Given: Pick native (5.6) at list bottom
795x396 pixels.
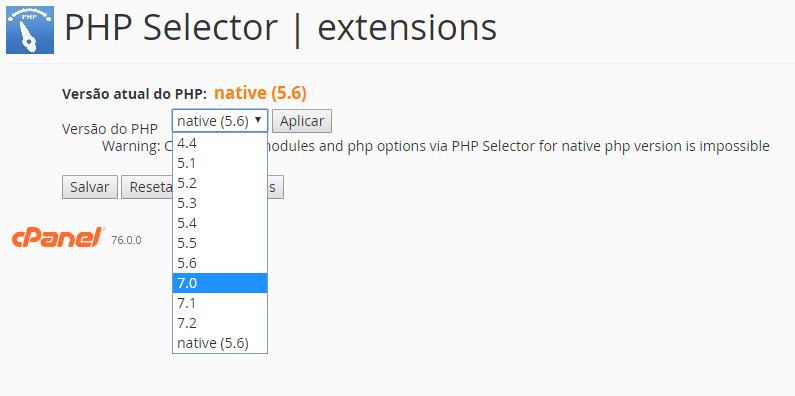Looking at the screenshot, I should pyautogui.click(x=220, y=343).
